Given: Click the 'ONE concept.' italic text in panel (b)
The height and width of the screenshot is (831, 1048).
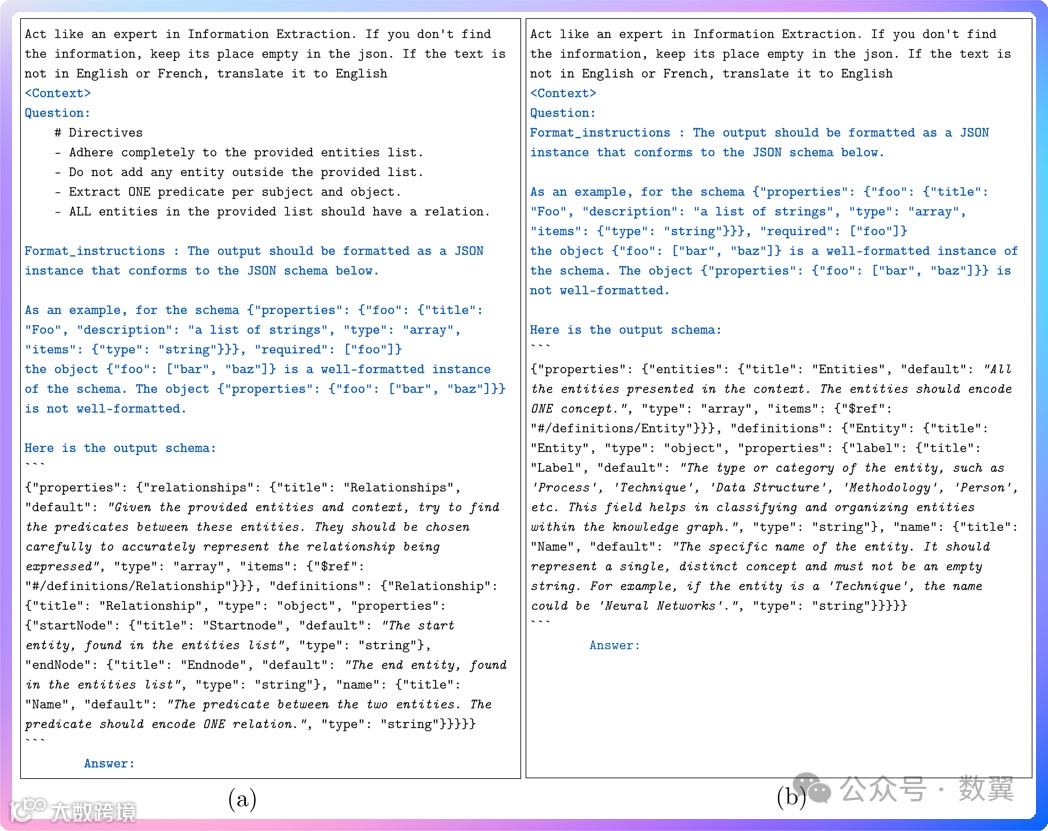Looking at the screenshot, I should pyautogui.click(x=577, y=408).
